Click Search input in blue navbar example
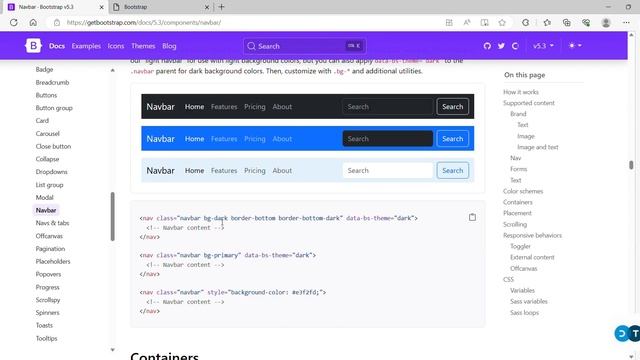 [387, 139]
